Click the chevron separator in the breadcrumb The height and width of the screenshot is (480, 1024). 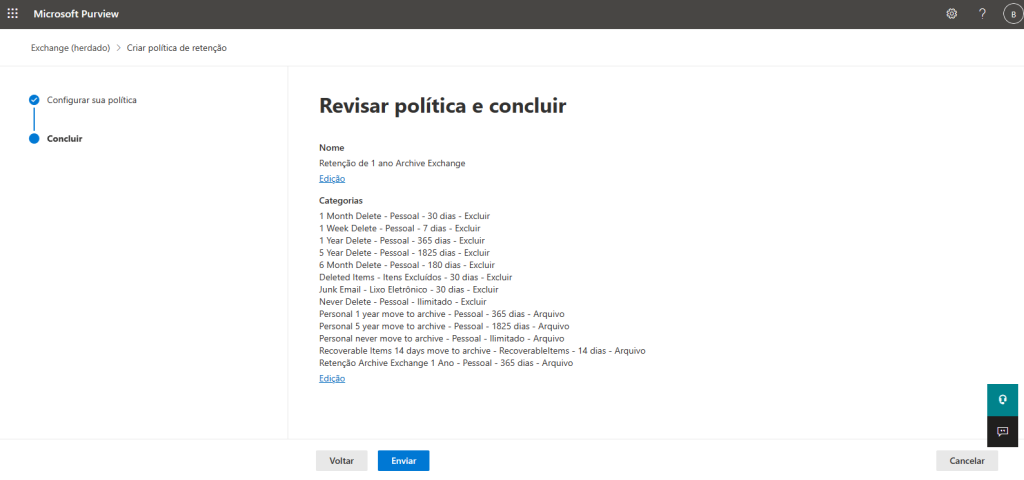(119, 48)
